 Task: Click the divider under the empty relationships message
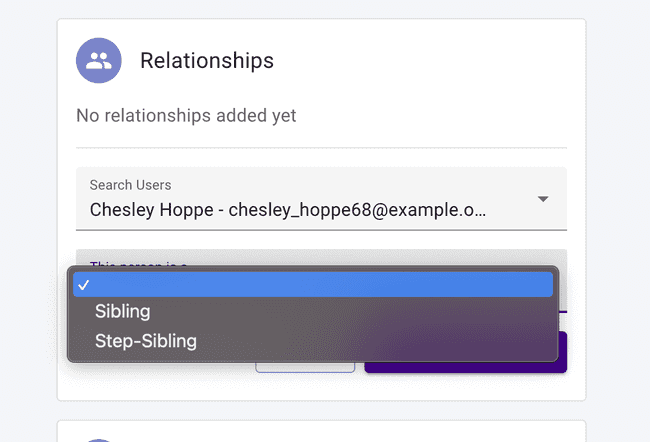(x=321, y=148)
